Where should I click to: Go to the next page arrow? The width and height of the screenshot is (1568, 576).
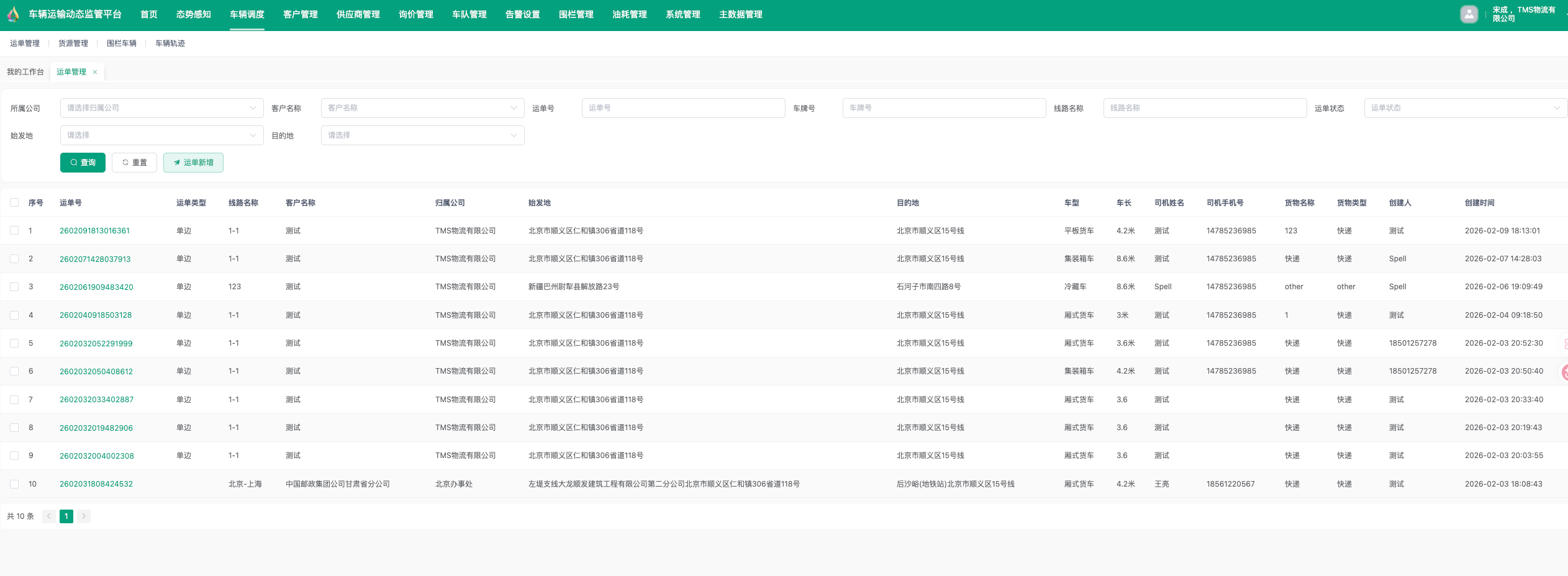click(84, 516)
